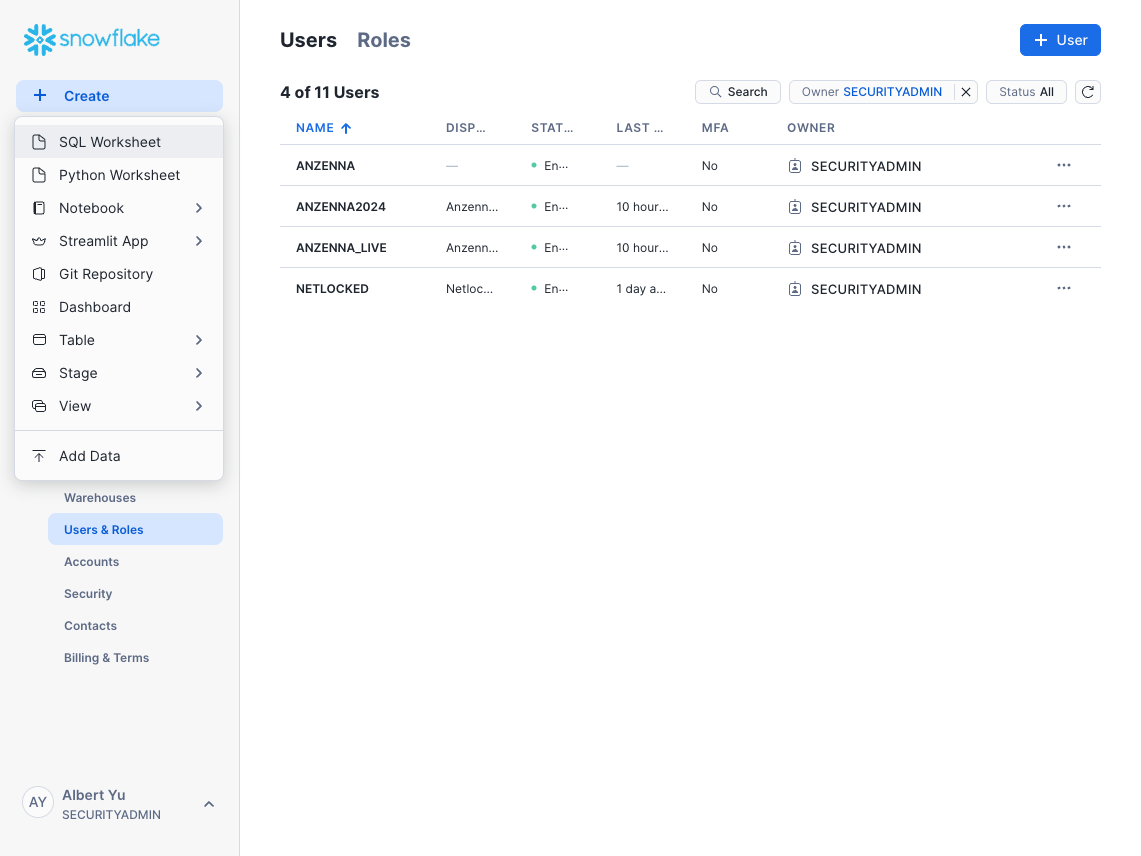Open the Status All filter dropdown
Image resolution: width=1141 pixels, height=856 pixels.
[1026, 92]
